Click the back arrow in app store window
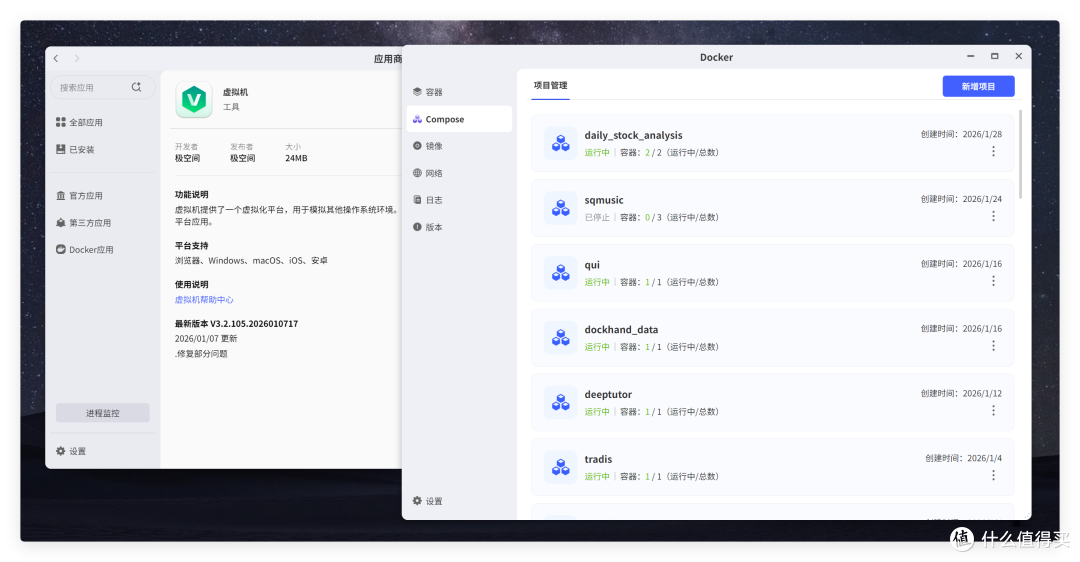1080x562 pixels. 56,59
